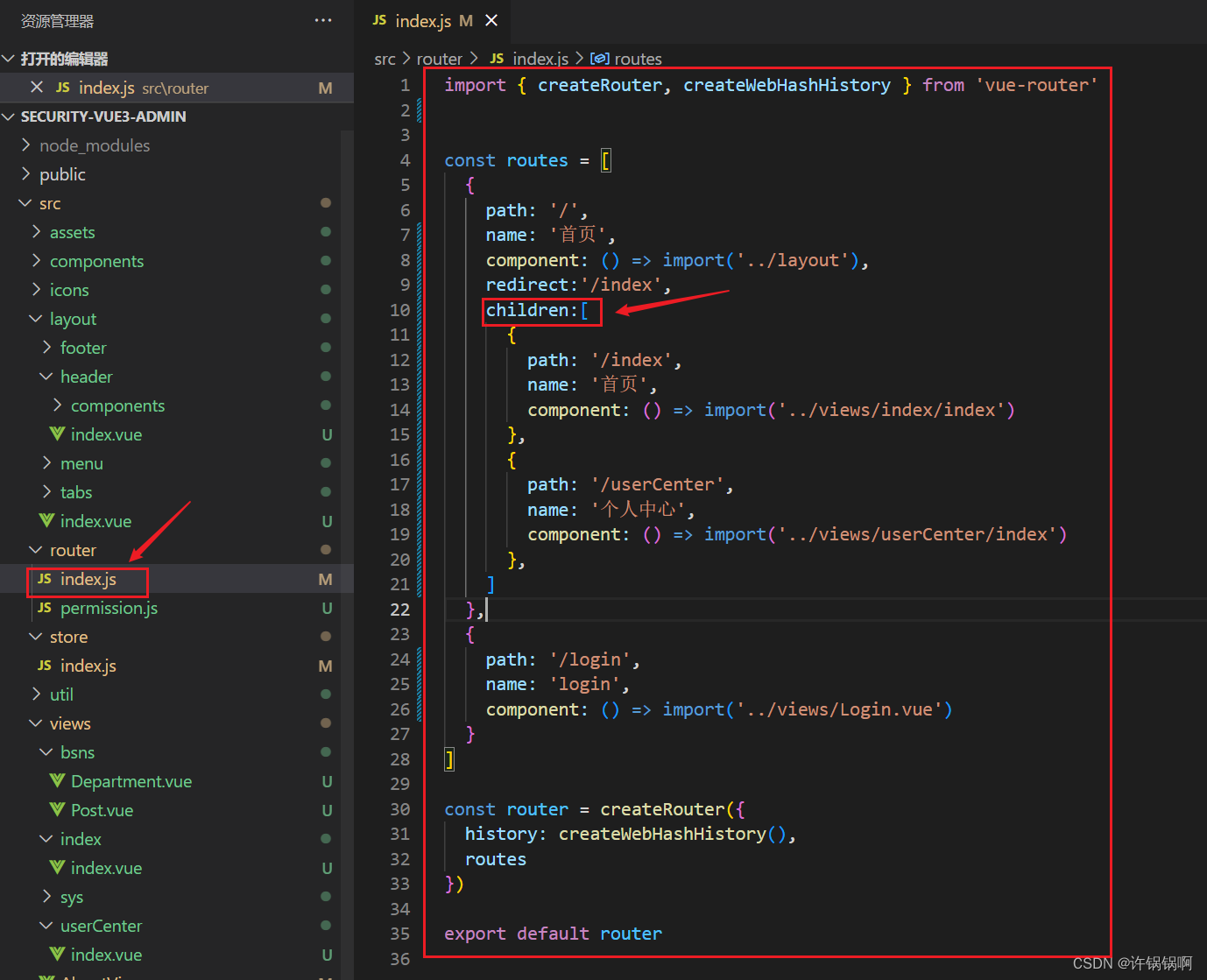Click '../layout' import path on line 8

tap(793, 260)
